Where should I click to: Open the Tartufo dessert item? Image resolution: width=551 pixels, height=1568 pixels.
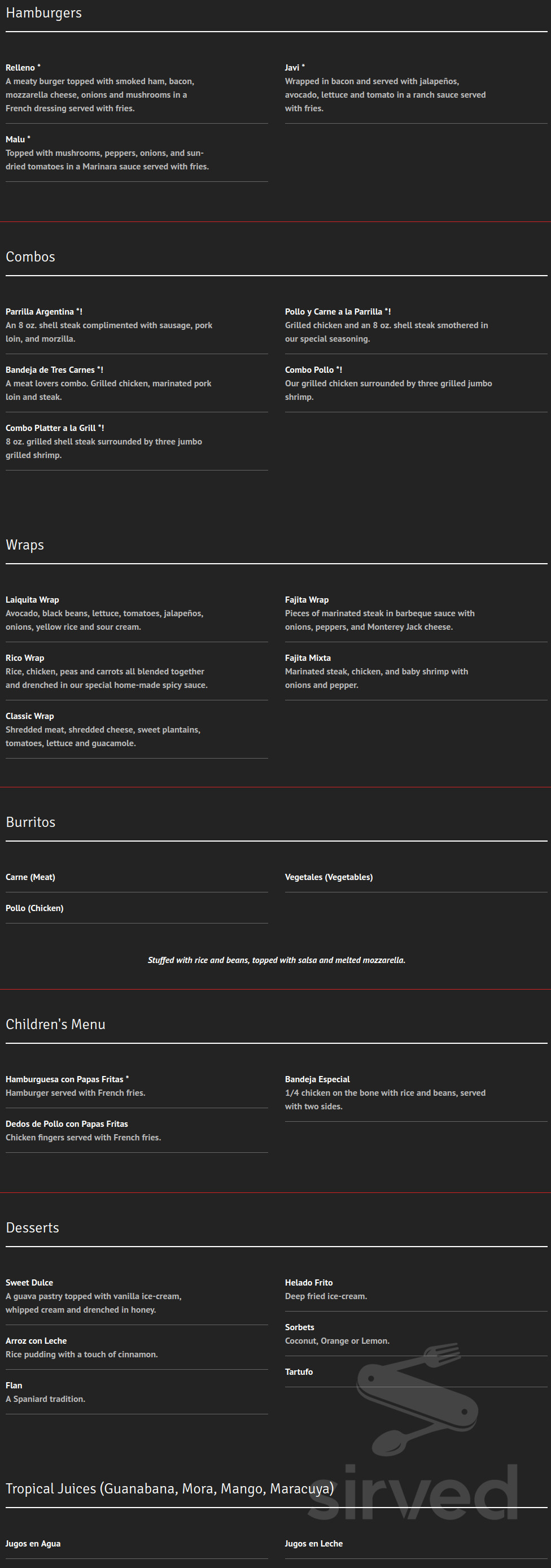[x=299, y=1371]
